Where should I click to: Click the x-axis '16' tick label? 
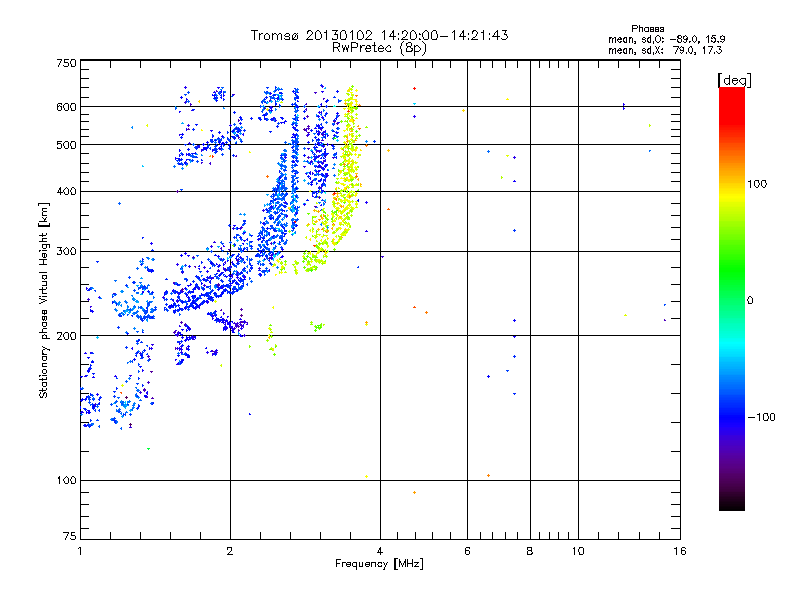[680, 551]
